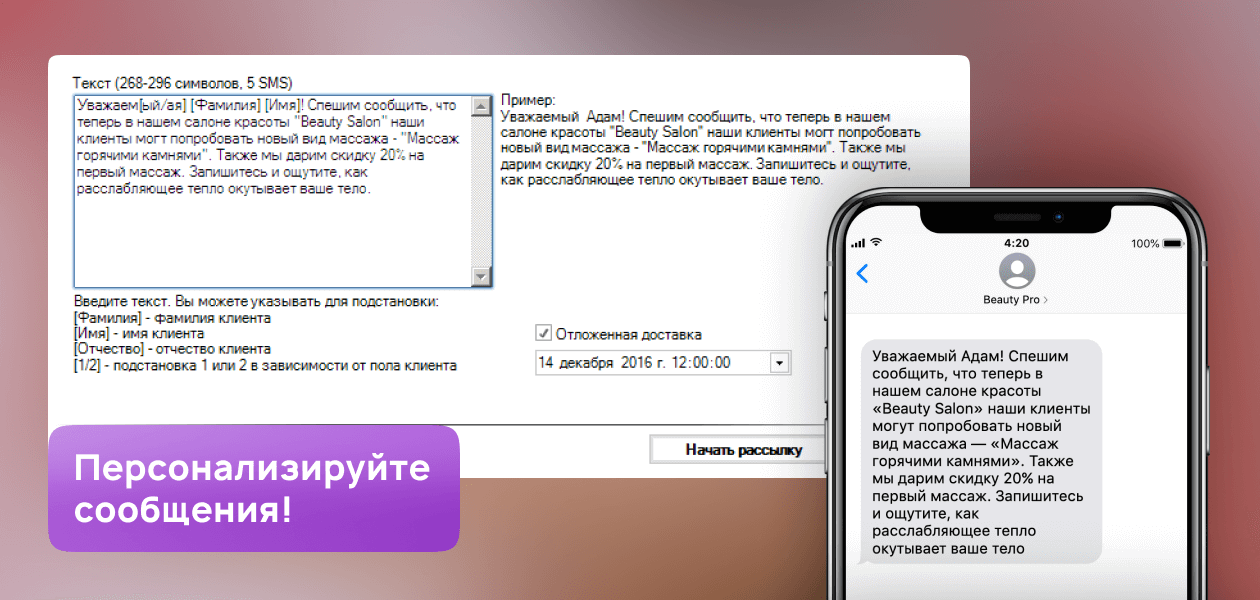Select the day 14 in the date field
Image resolution: width=1260 pixels, height=600 pixels.
coord(546,363)
